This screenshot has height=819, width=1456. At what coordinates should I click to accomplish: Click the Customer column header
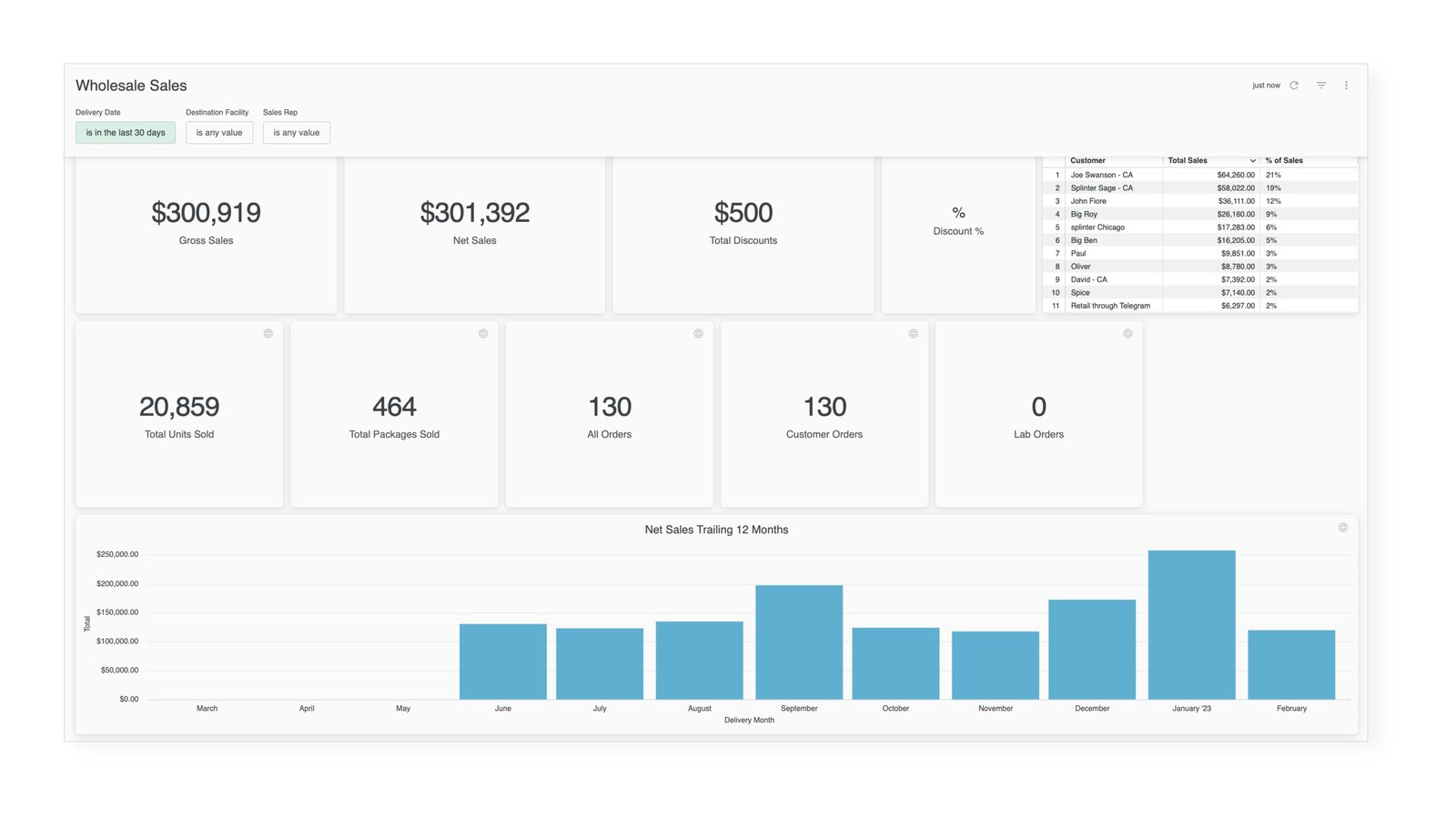click(1088, 160)
